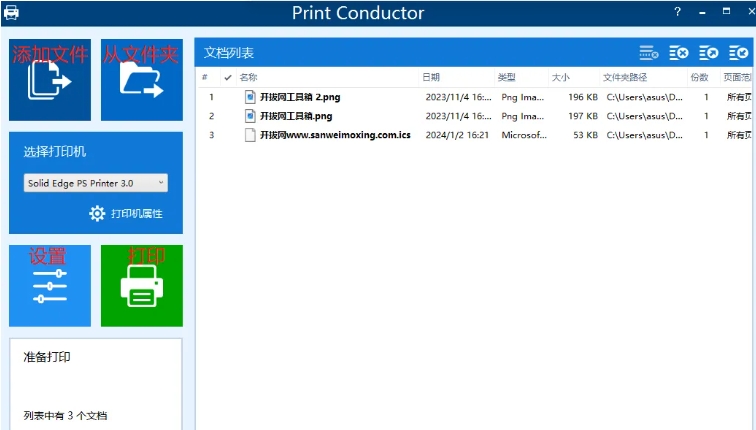The height and width of the screenshot is (430, 756).
Task: Sort by the 大小 column header
Action: 560,77
